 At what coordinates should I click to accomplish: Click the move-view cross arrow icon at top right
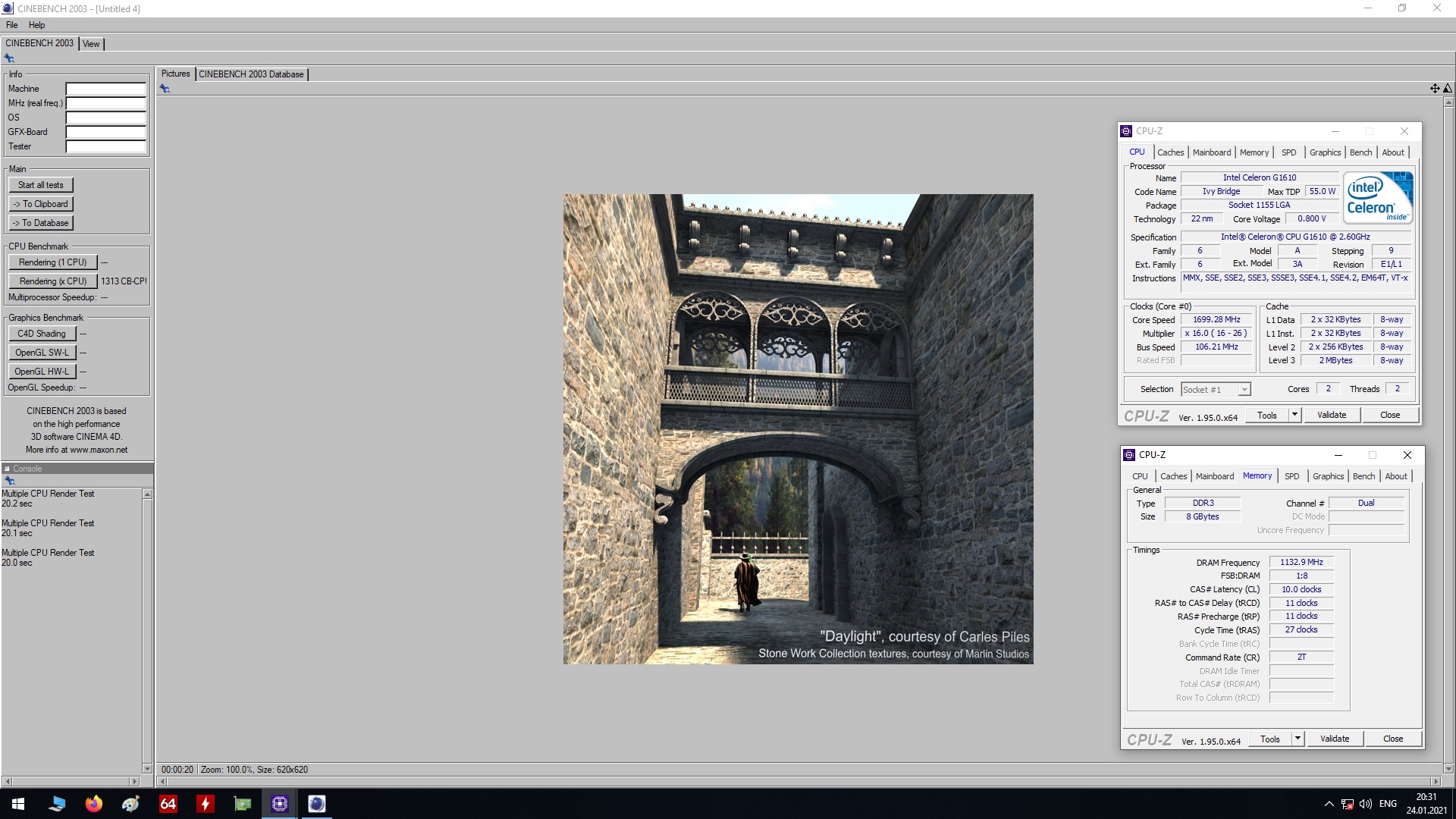pyautogui.click(x=1435, y=89)
